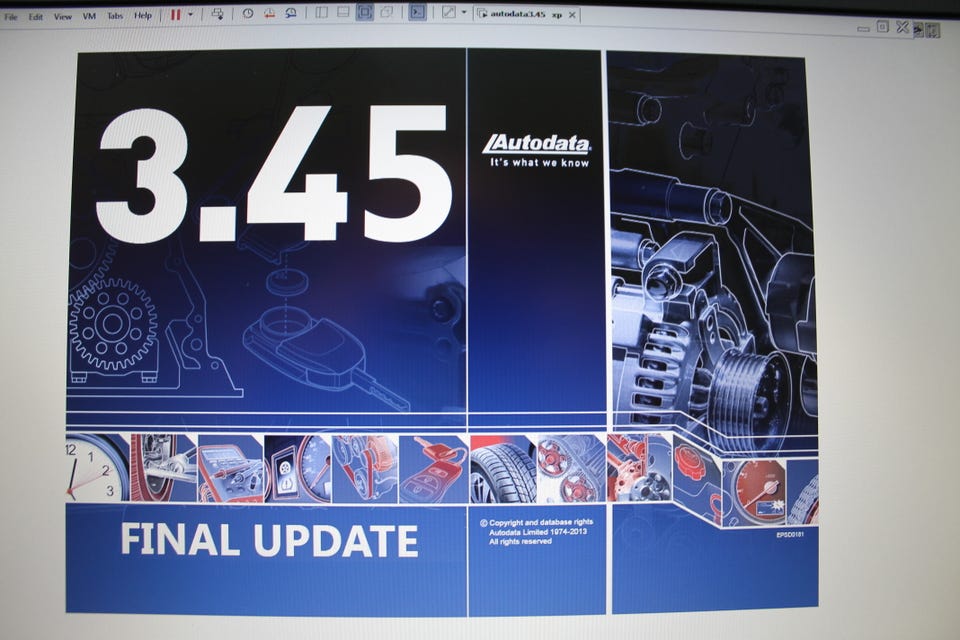Open the View menu
The image size is (960, 640).
point(62,17)
